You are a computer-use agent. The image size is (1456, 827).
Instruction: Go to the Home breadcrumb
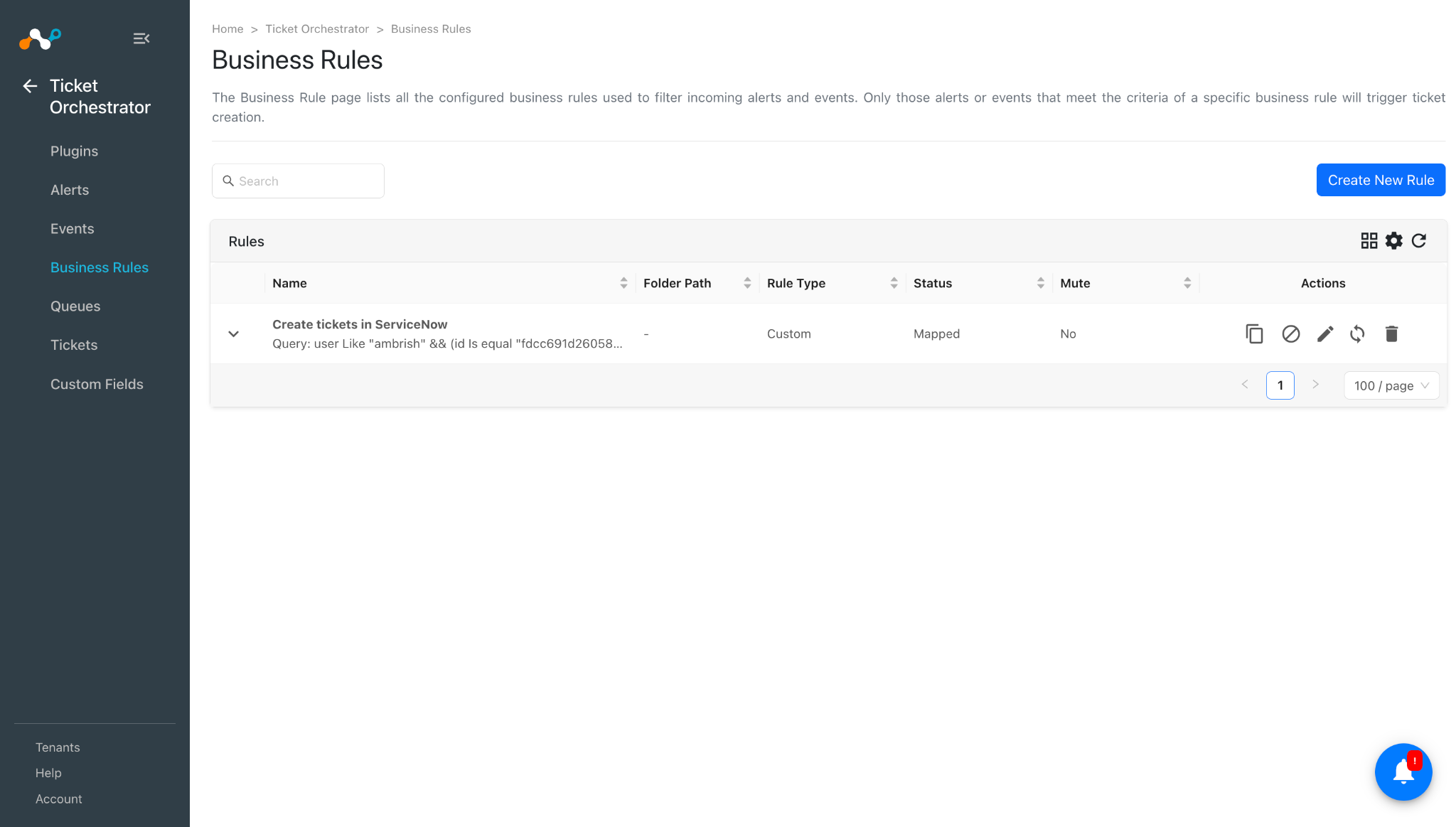tap(227, 29)
